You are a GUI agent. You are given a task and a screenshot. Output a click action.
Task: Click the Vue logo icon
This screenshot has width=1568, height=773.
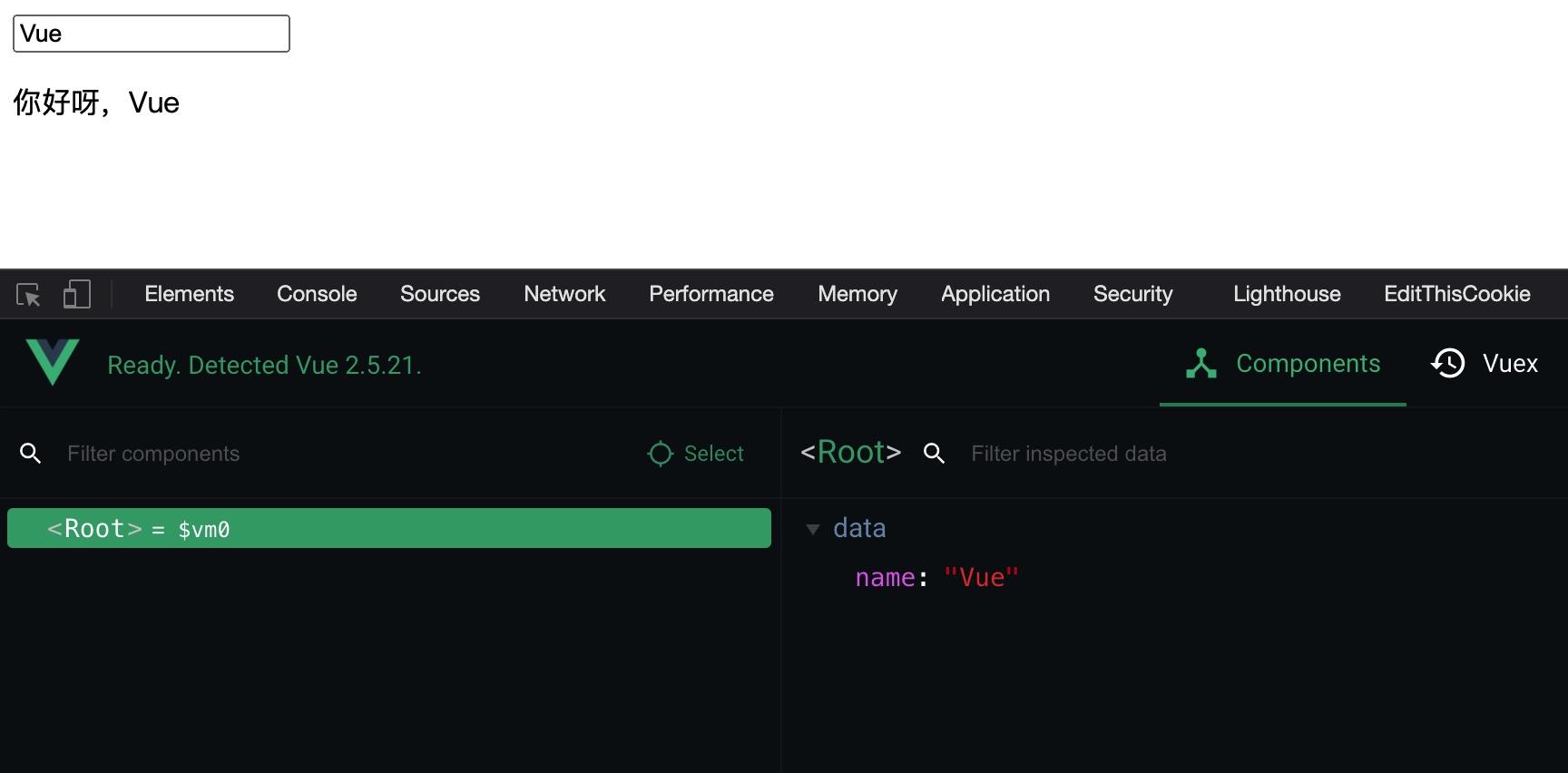(53, 362)
